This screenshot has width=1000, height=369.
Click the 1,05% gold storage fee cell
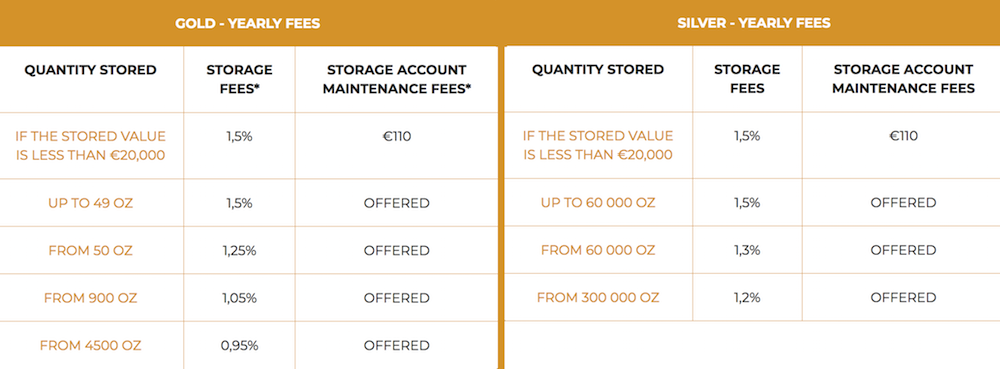click(239, 298)
